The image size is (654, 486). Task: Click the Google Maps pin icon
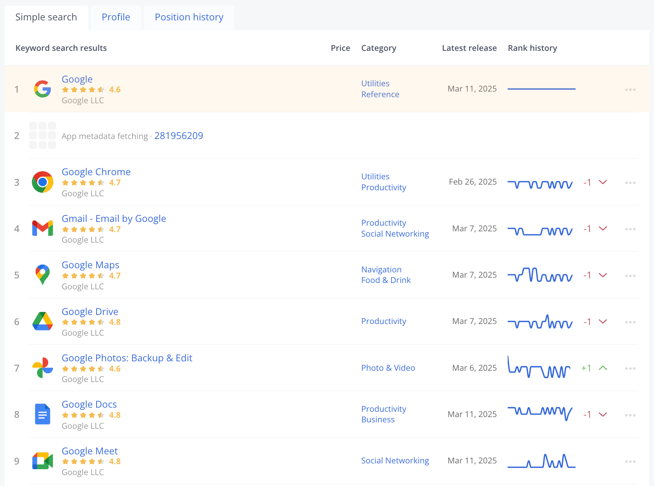point(43,274)
